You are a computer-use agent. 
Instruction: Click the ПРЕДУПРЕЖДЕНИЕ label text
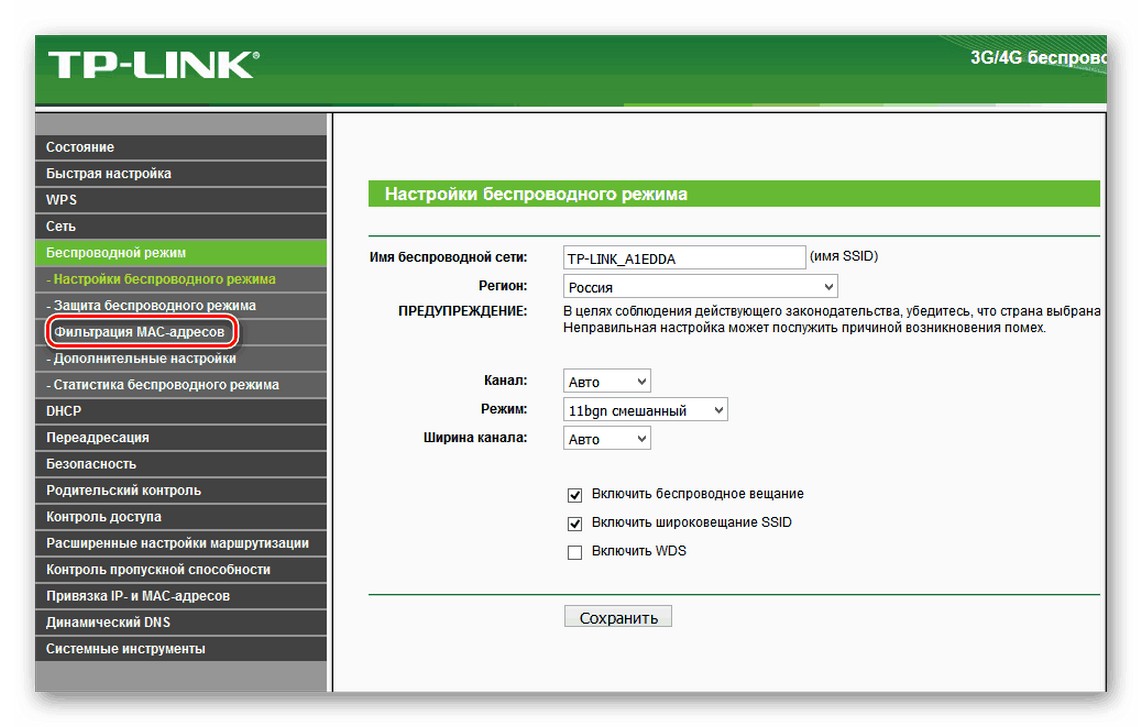click(x=462, y=311)
